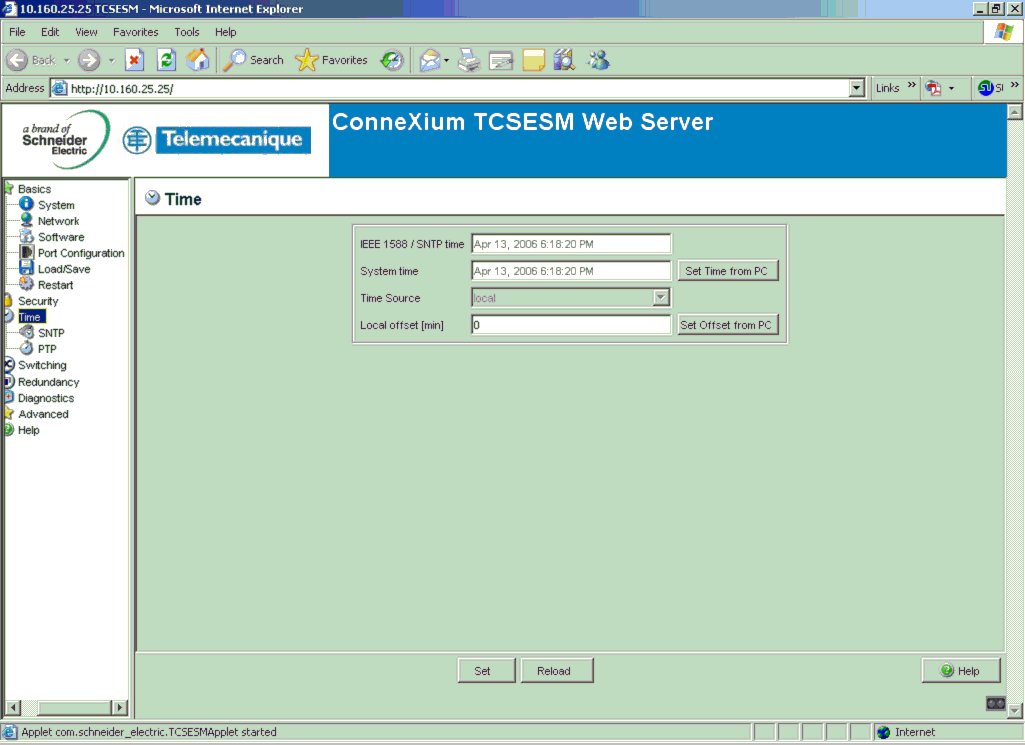Click the Telemecanique logo

click(x=217, y=140)
